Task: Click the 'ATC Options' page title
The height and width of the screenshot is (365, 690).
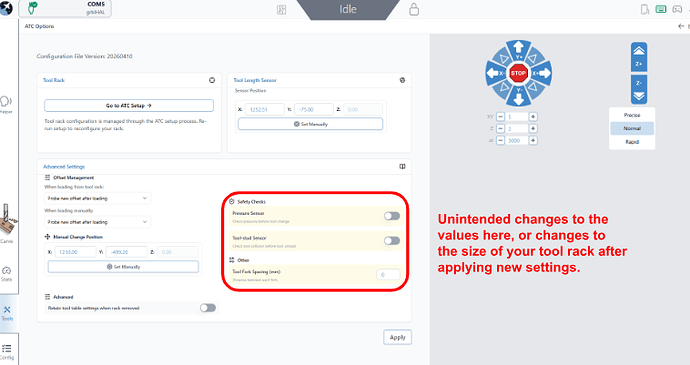Action: click(39, 26)
